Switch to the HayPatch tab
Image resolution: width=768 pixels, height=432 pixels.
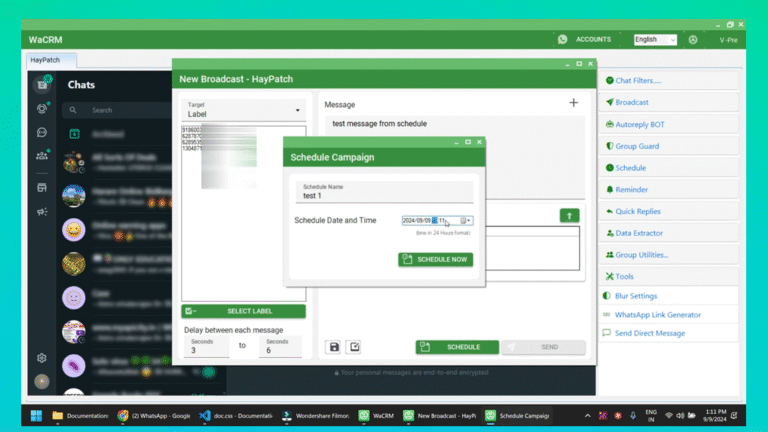pyautogui.click(x=45, y=61)
